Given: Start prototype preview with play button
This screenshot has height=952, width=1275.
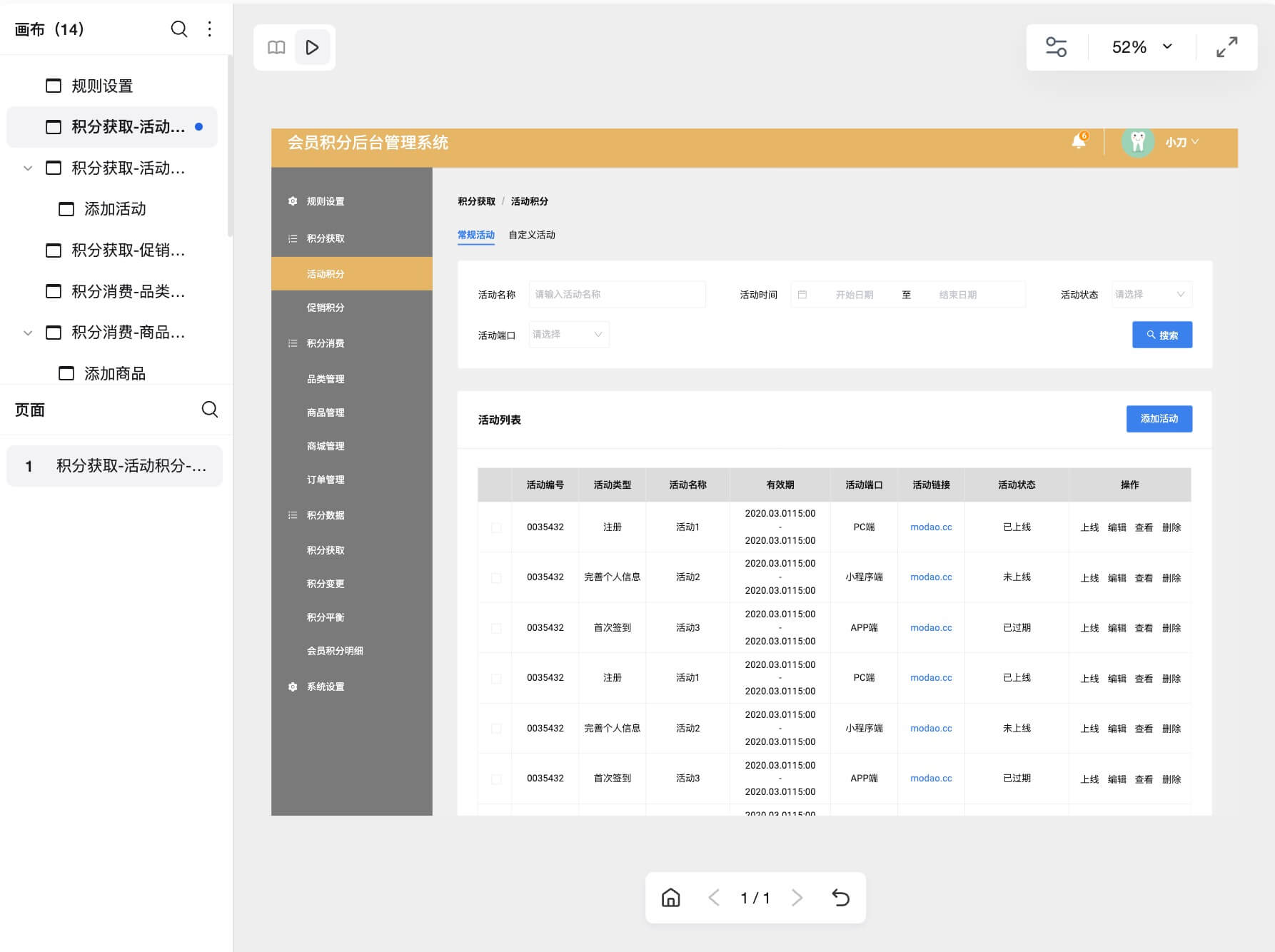Looking at the screenshot, I should 312,47.
